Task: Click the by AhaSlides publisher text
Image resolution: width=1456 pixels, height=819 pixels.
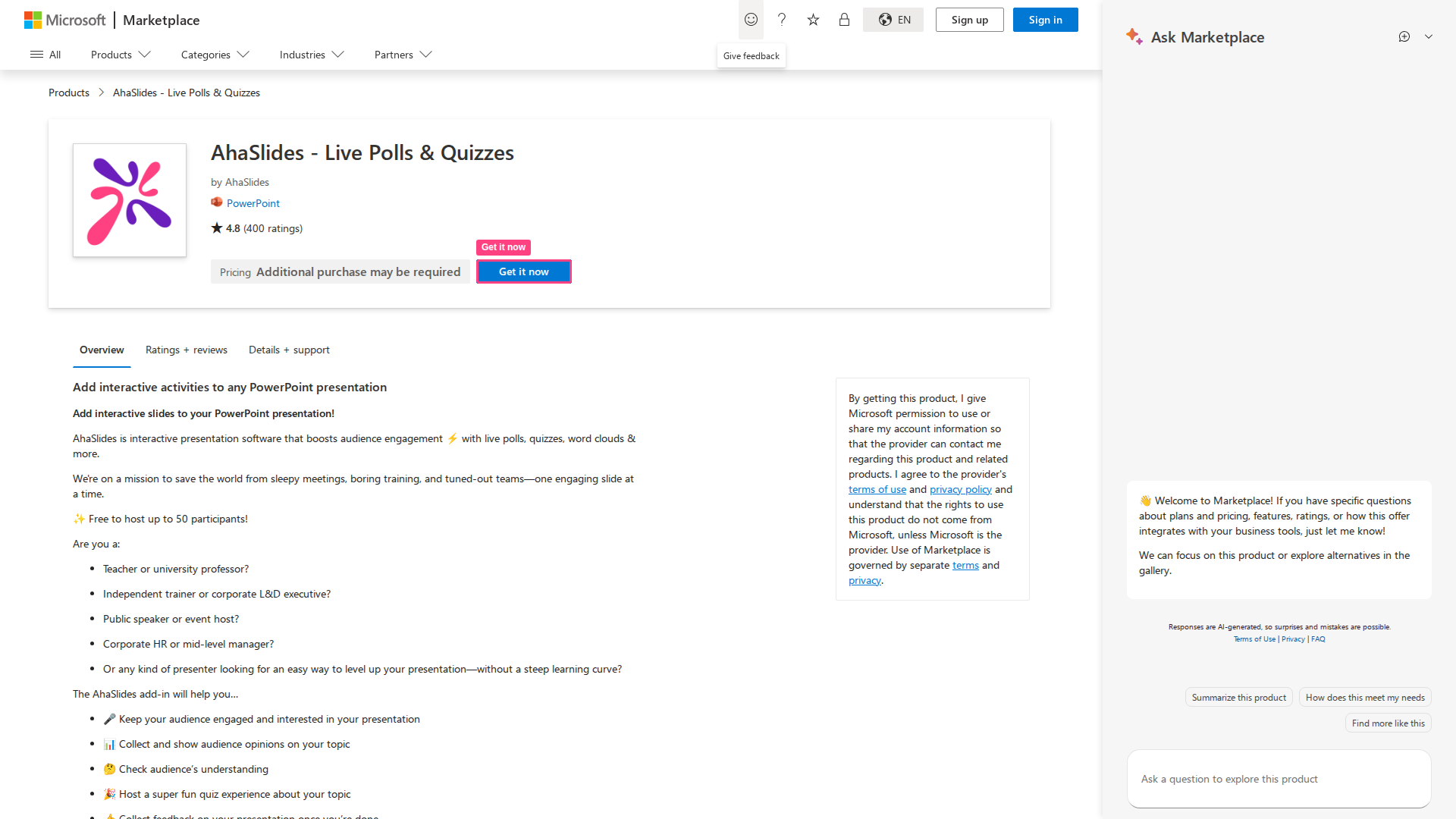Action: [x=240, y=182]
